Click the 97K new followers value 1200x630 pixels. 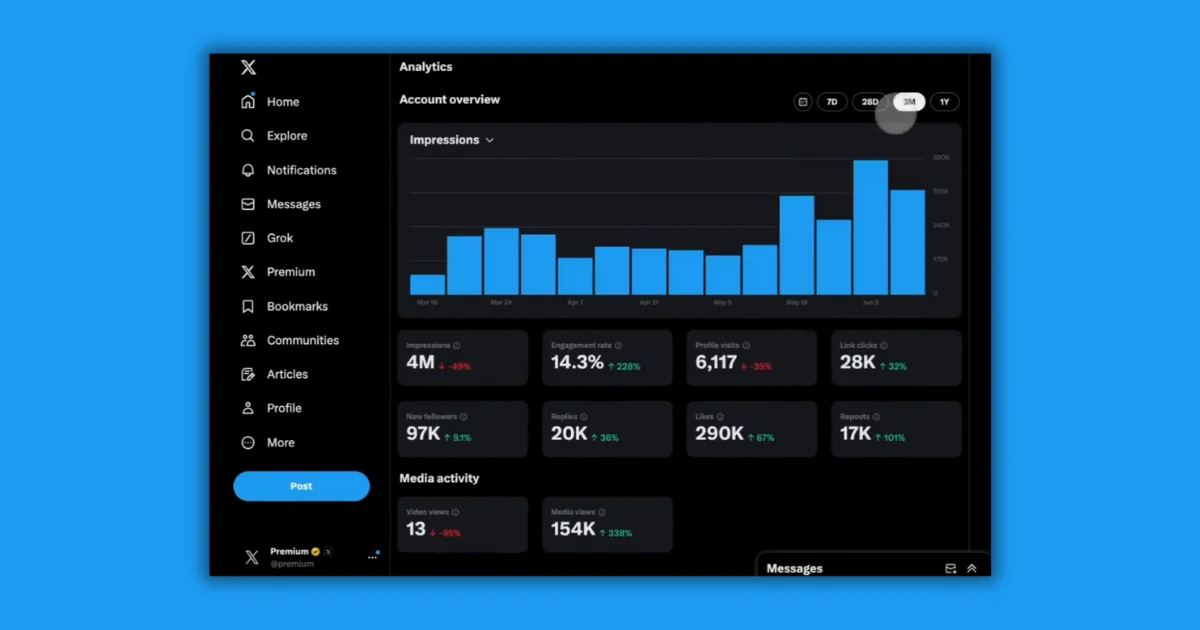[423, 434]
